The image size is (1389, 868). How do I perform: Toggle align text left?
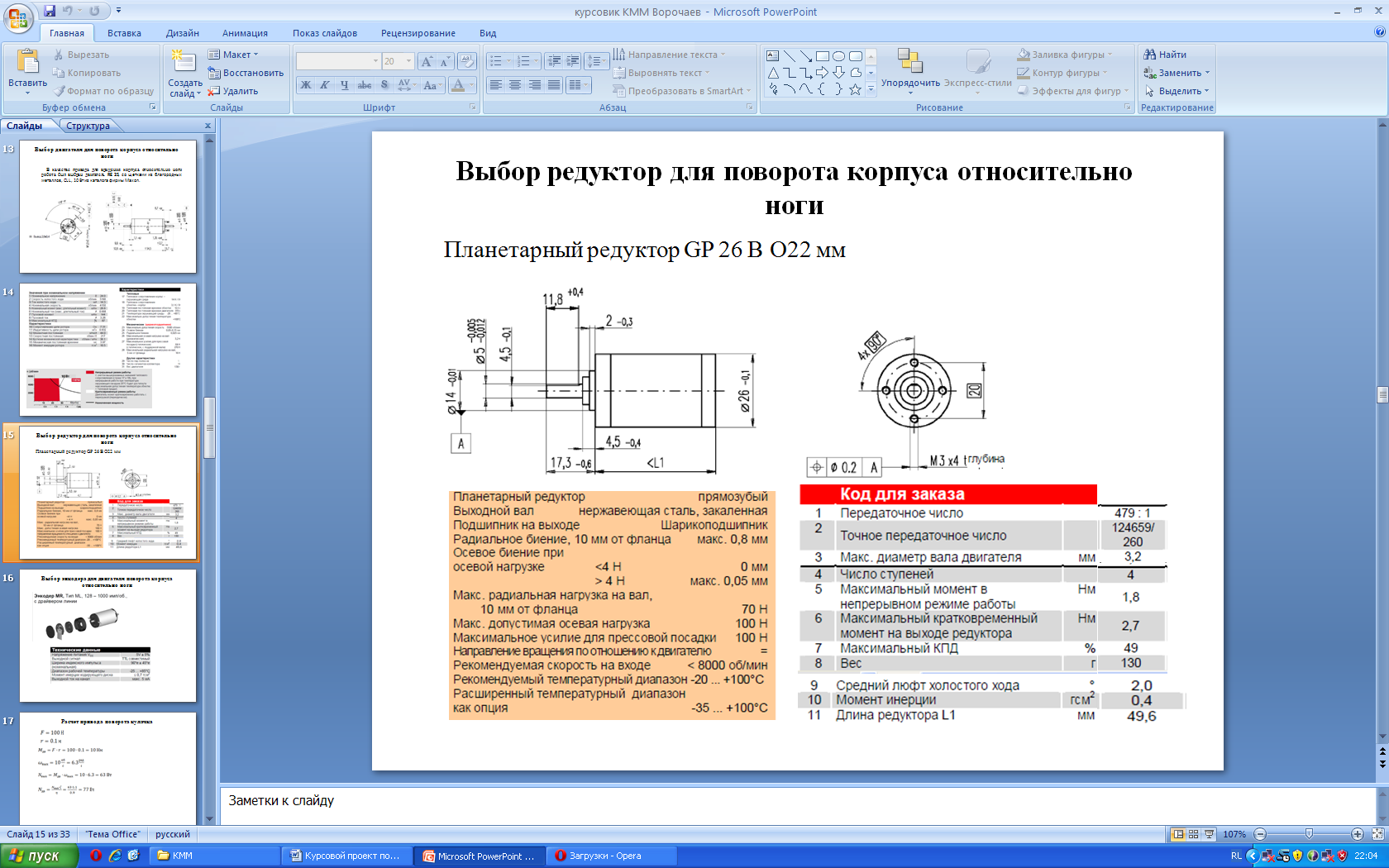pos(495,85)
